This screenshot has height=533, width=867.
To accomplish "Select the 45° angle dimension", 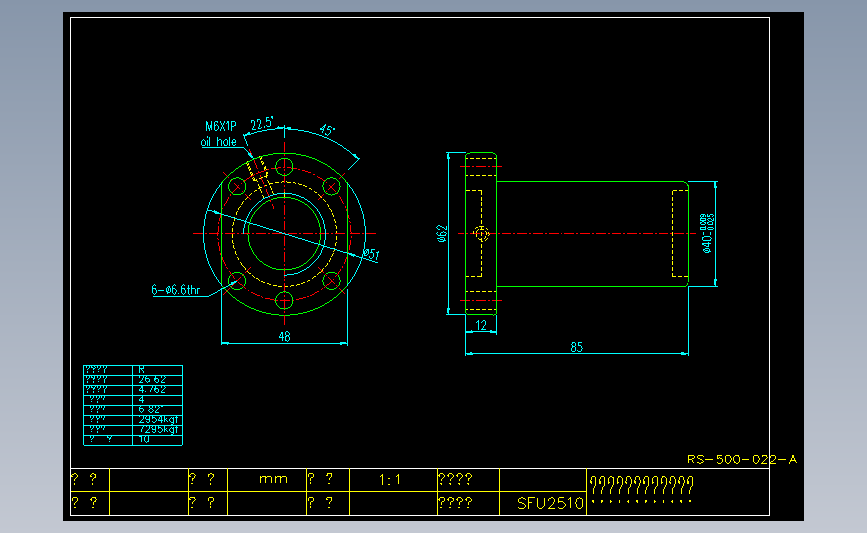I will click(x=327, y=130).
